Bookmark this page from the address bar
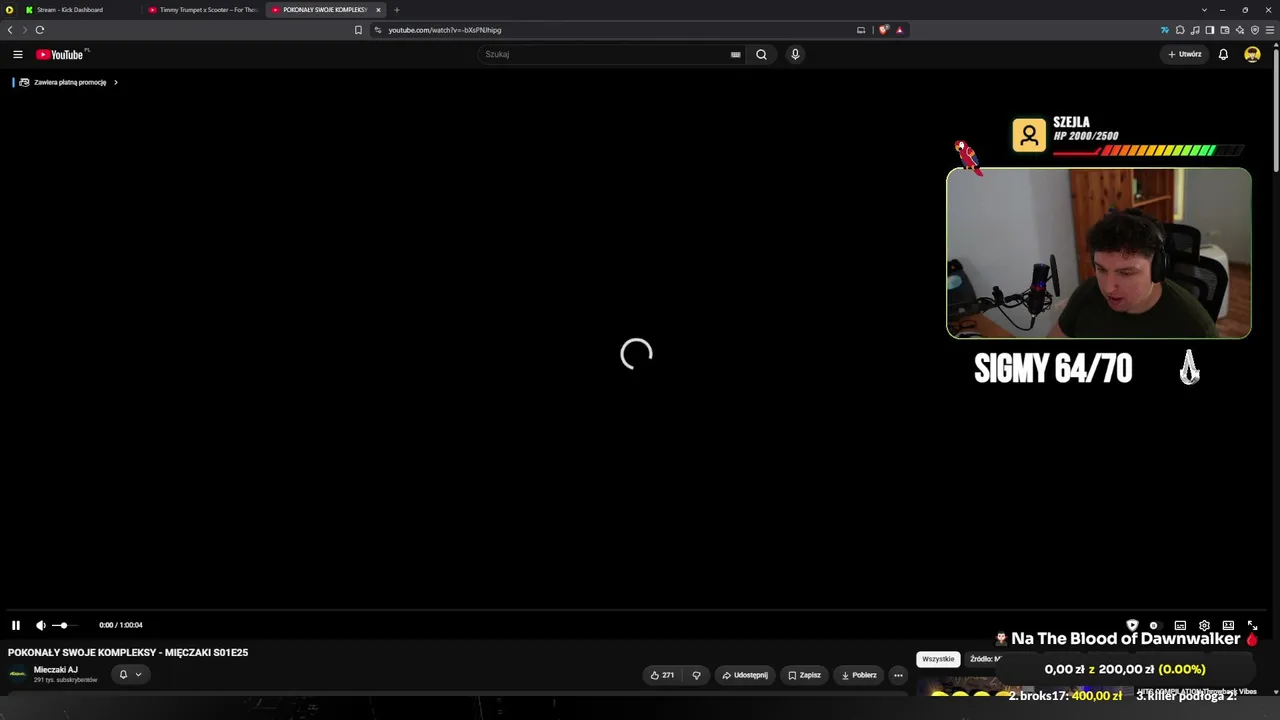The height and width of the screenshot is (720, 1280). pos(358,30)
